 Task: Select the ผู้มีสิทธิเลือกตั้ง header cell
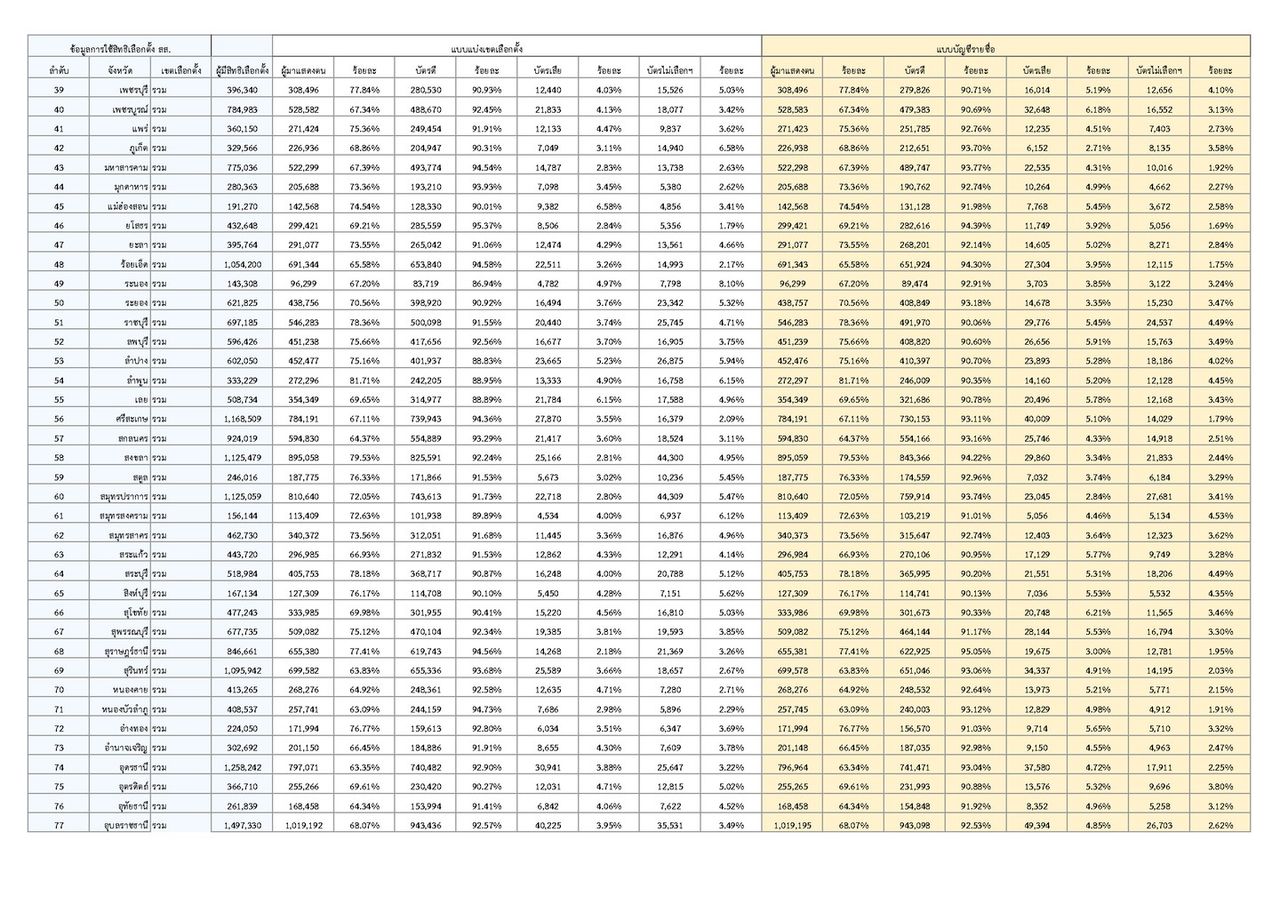tap(241, 71)
